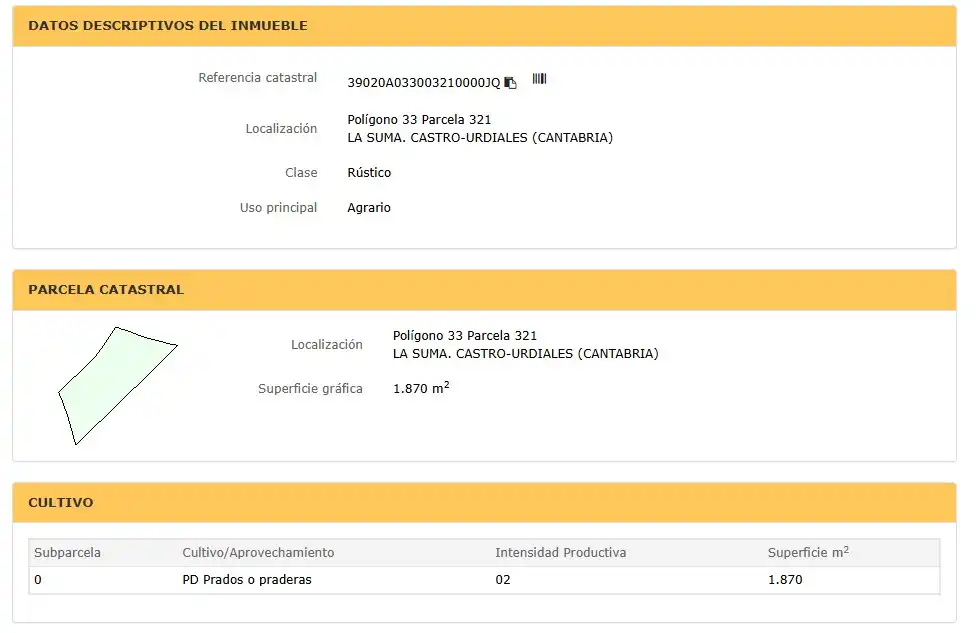Click the 'Superficie gráfica' label

[x=310, y=388]
